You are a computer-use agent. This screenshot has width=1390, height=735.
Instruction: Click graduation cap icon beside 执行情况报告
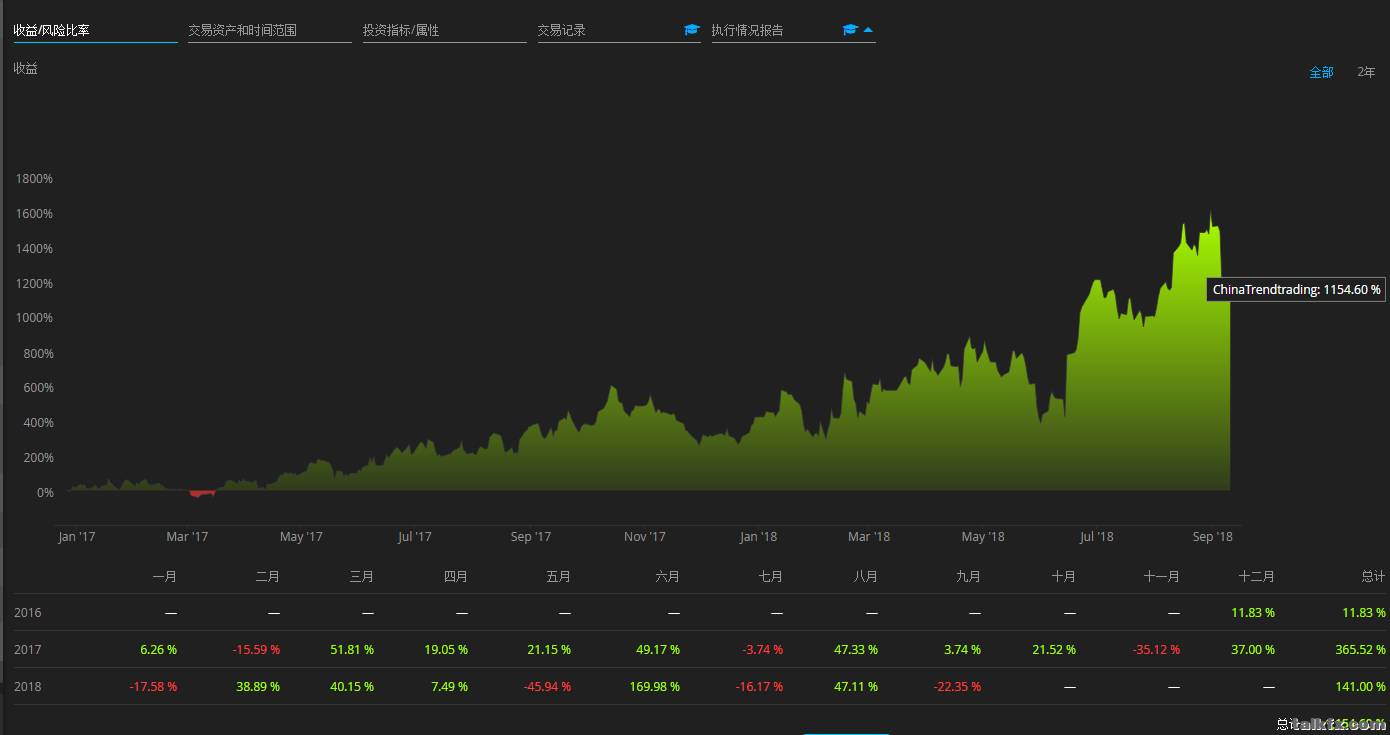pos(850,30)
